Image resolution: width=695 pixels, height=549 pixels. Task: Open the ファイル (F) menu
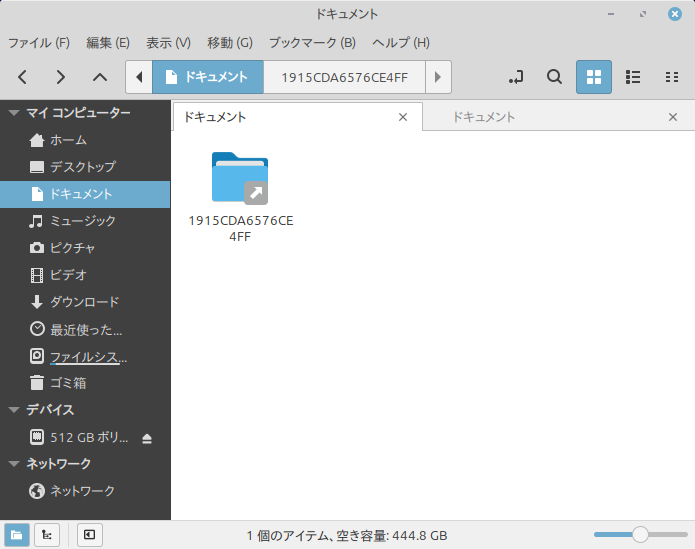click(39, 43)
